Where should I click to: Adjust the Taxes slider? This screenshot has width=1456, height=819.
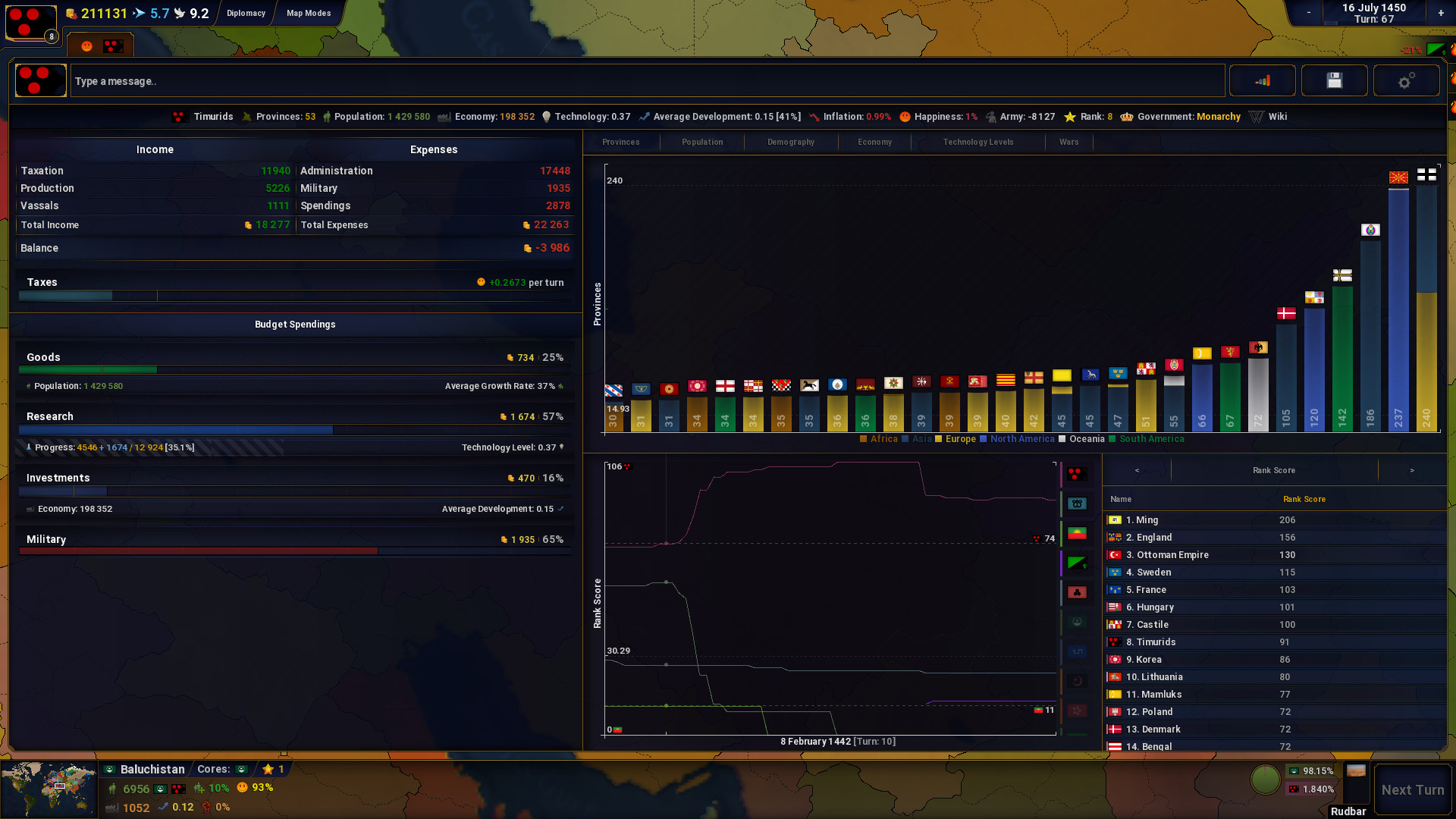coord(295,296)
